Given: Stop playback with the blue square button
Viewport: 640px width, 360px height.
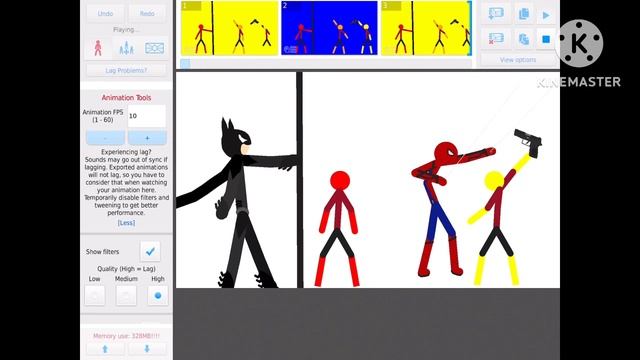Looking at the screenshot, I should pos(546,39).
